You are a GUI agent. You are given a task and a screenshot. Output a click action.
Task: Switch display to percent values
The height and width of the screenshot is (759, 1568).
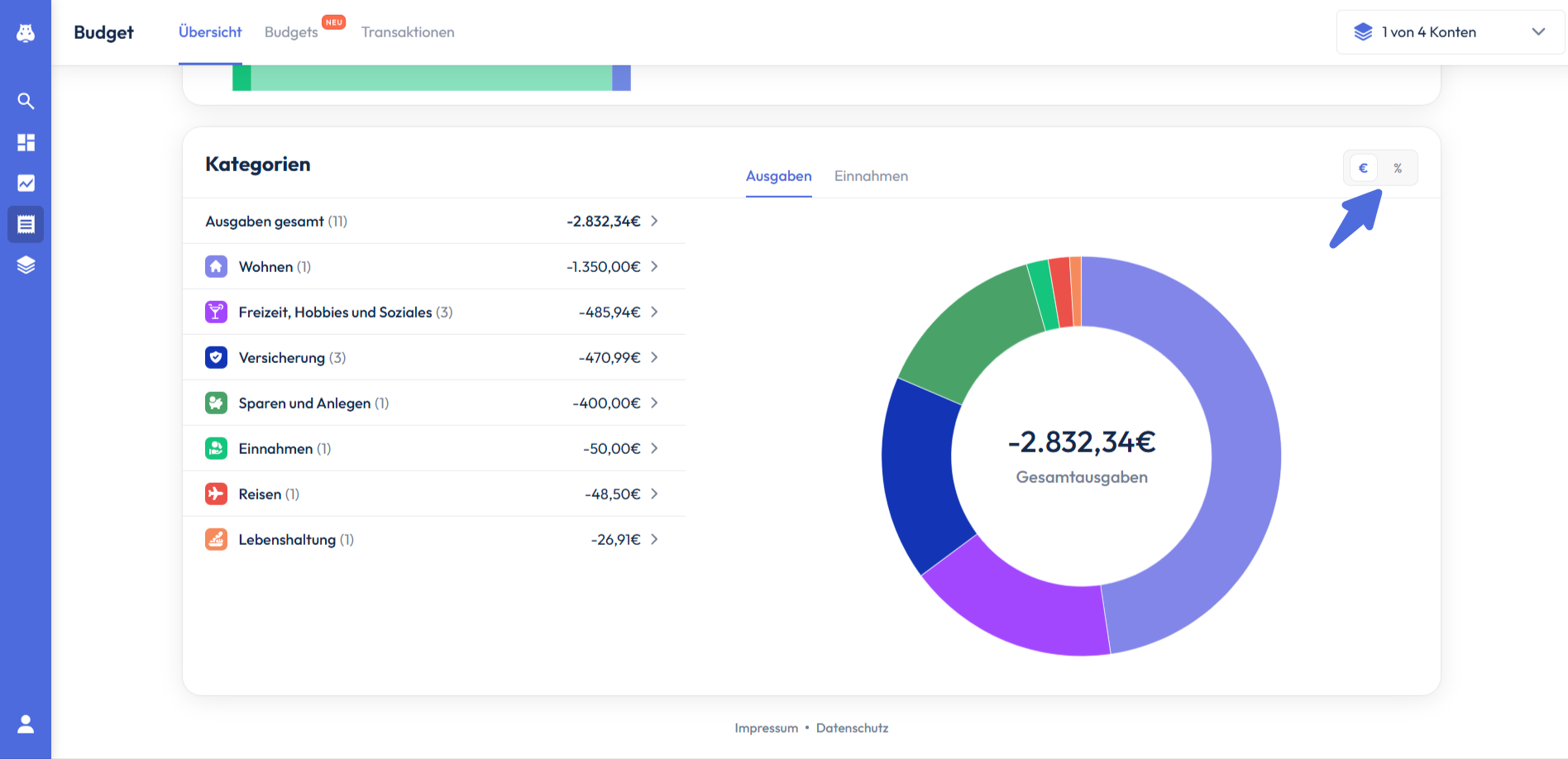pyautogui.click(x=1398, y=168)
